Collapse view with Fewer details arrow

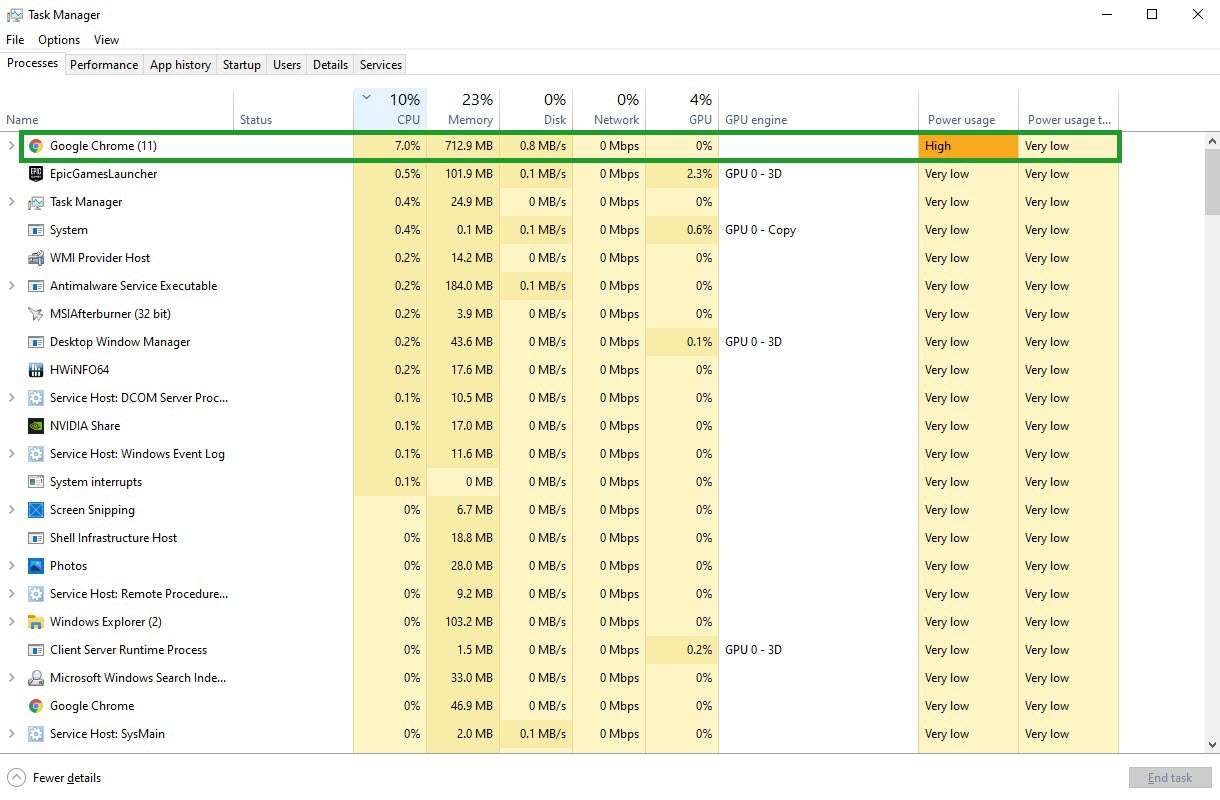[16, 777]
